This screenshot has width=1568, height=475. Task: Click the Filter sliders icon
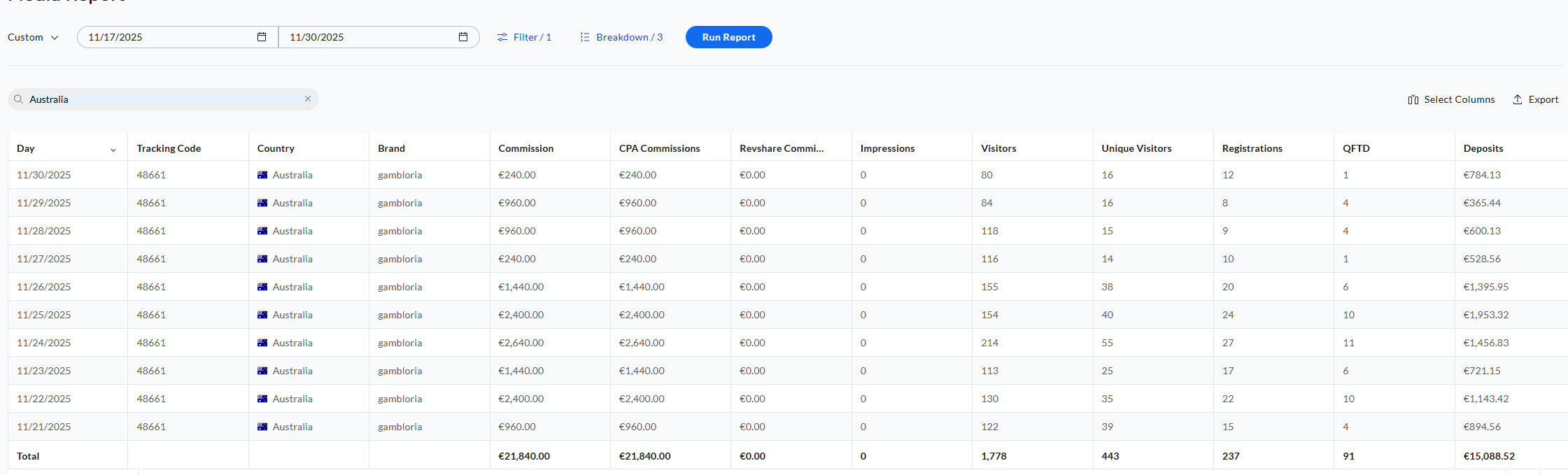[502, 37]
